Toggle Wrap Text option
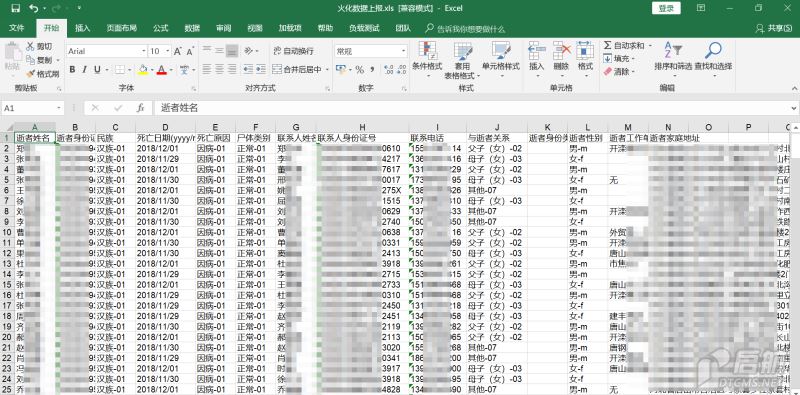This screenshot has width=800, height=395. tap(293, 51)
